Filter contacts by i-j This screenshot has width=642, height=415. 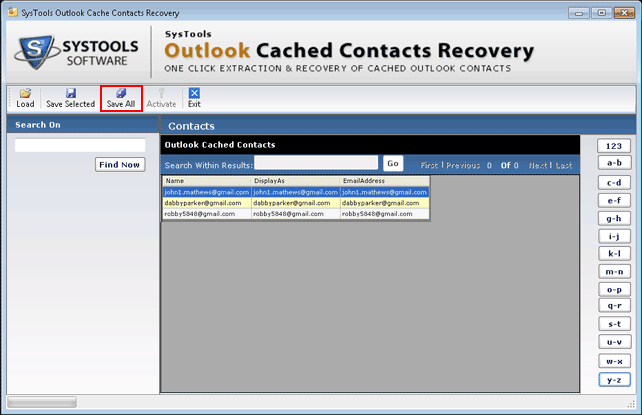pos(614,237)
